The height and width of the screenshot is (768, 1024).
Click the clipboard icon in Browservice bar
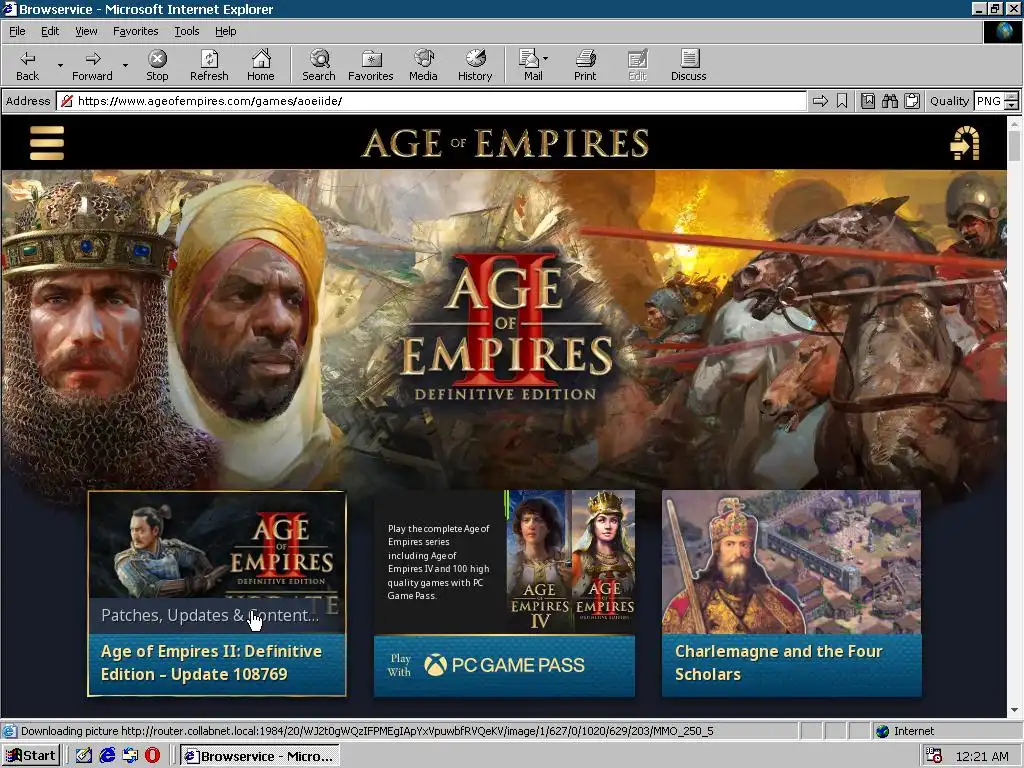(x=912, y=101)
